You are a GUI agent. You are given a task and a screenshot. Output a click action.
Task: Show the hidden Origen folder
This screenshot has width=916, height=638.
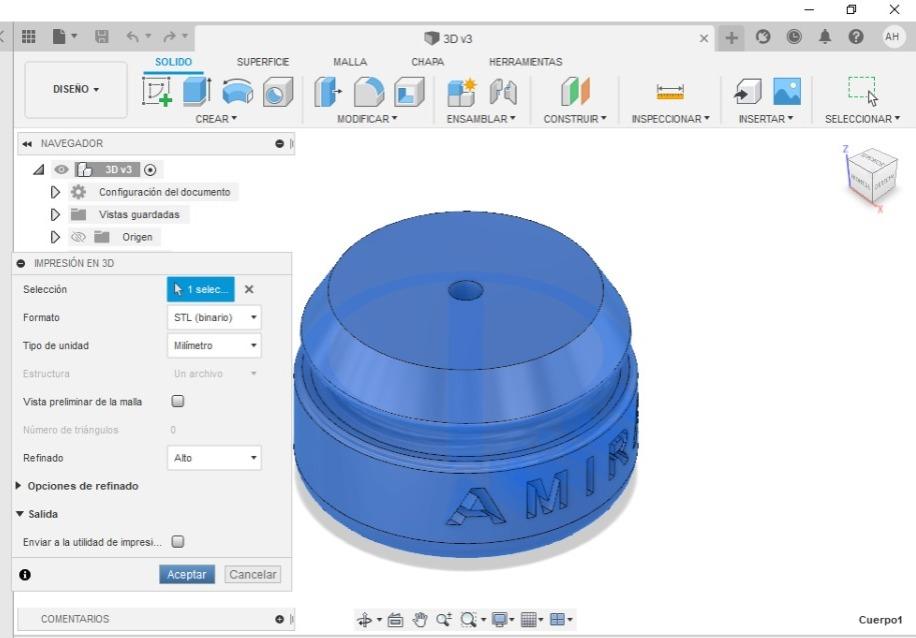point(78,237)
